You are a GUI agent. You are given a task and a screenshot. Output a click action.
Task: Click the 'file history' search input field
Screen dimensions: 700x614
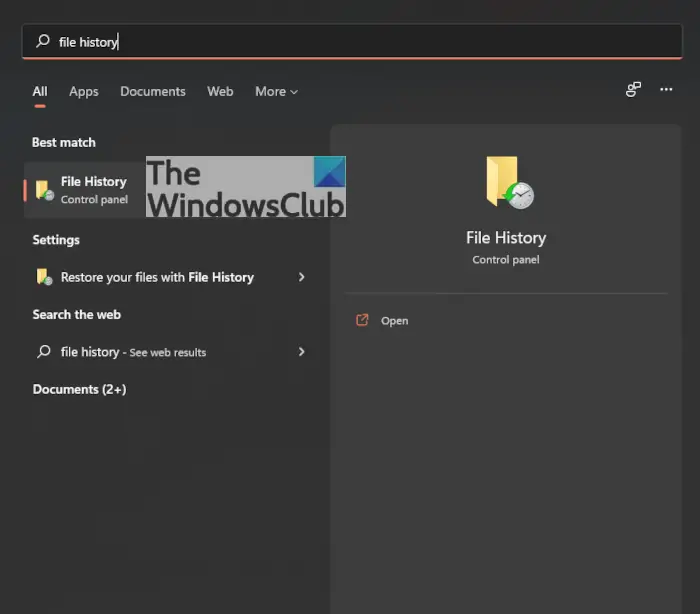(x=352, y=42)
